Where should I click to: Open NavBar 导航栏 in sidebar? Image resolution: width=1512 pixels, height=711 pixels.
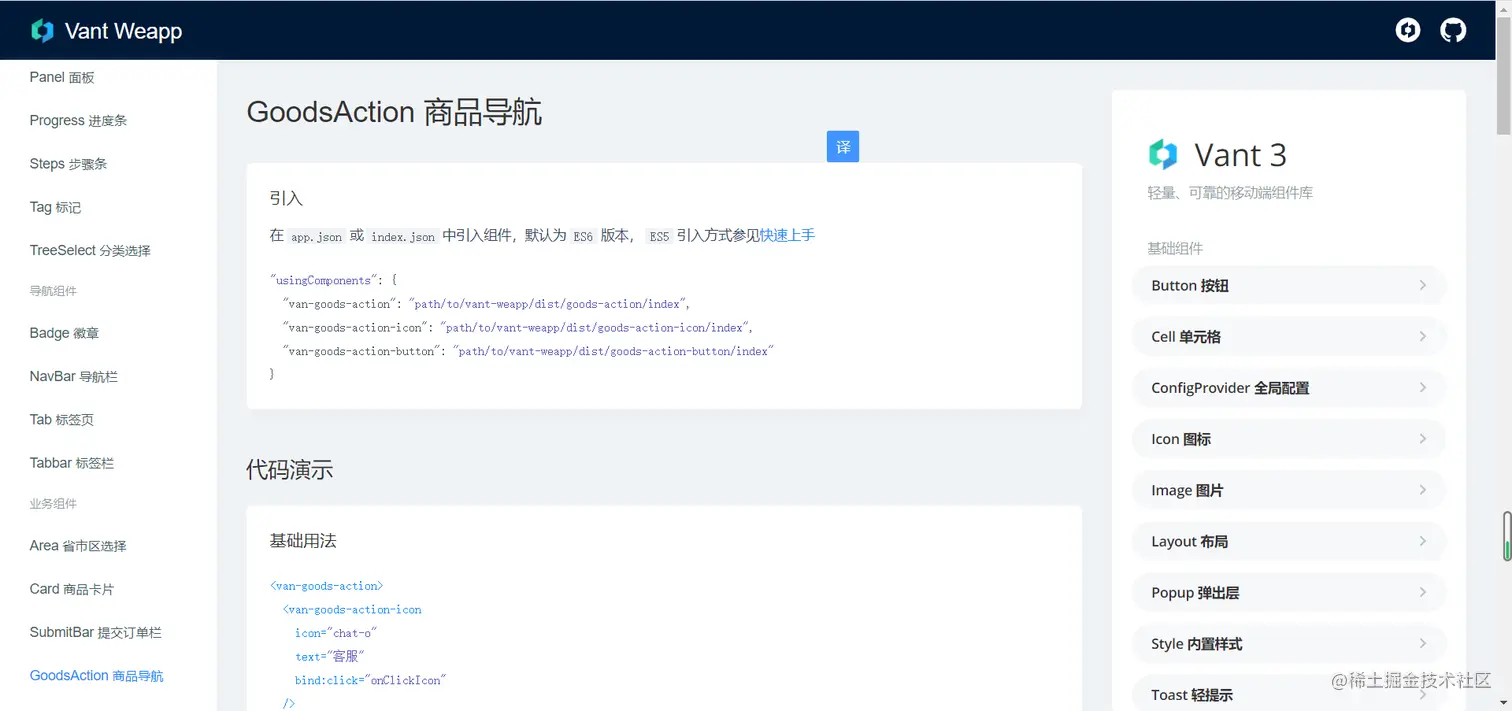tap(73, 376)
